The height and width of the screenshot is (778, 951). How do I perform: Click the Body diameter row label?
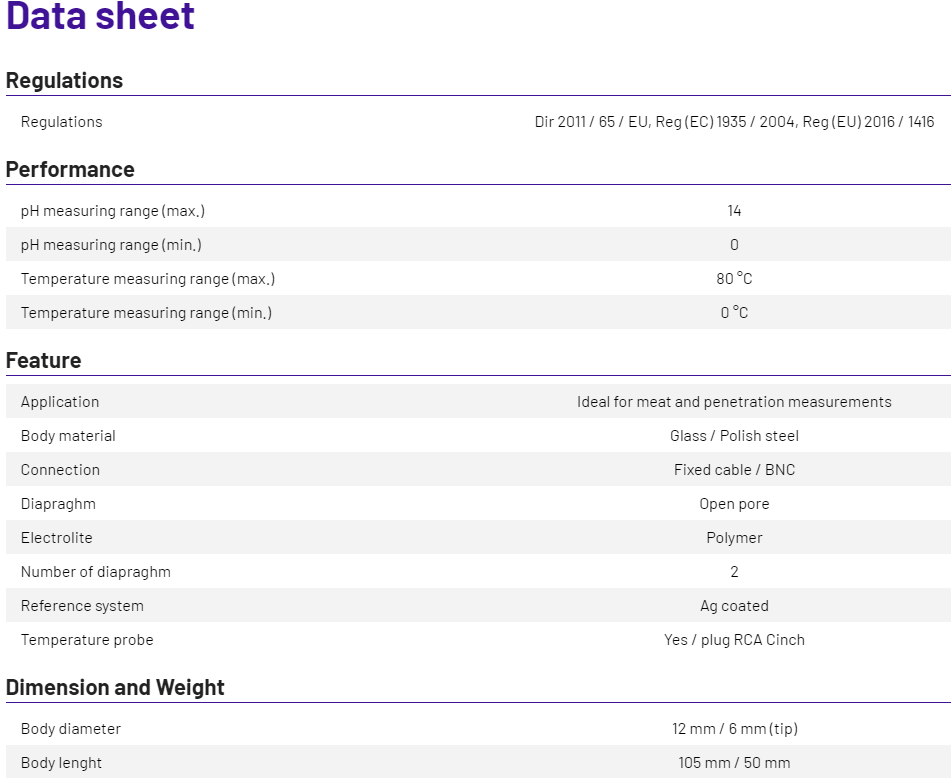[x=71, y=729]
